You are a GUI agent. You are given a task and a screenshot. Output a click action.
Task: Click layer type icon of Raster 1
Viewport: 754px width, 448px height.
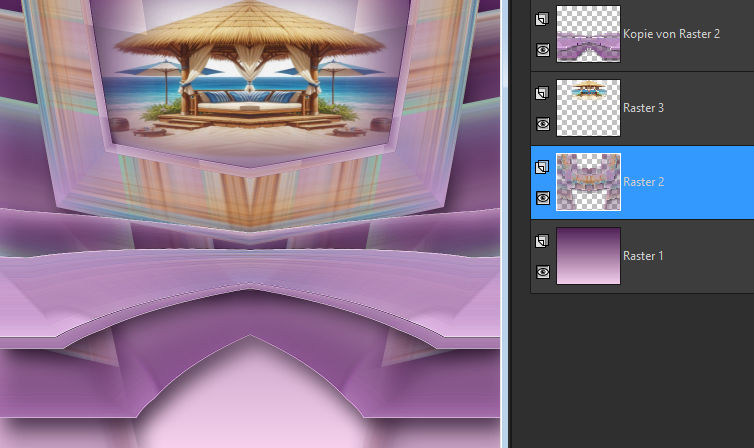point(542,241)
